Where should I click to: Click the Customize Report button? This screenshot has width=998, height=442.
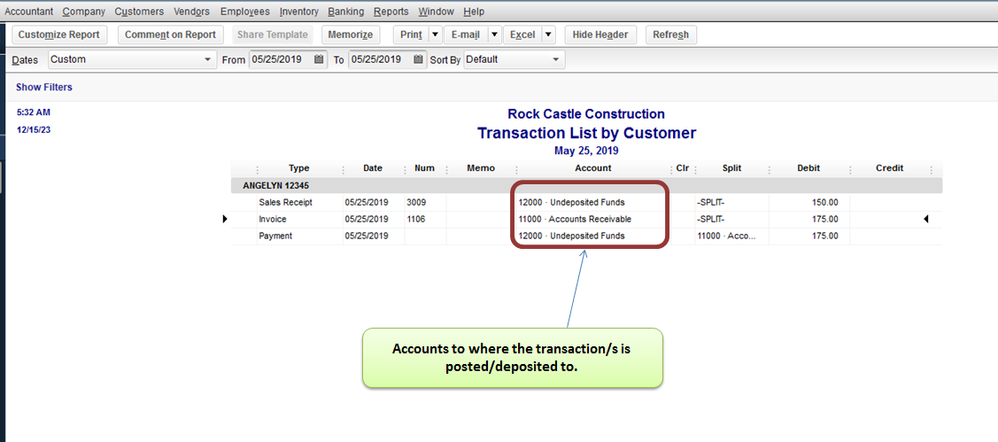click(x=59, y=34)
